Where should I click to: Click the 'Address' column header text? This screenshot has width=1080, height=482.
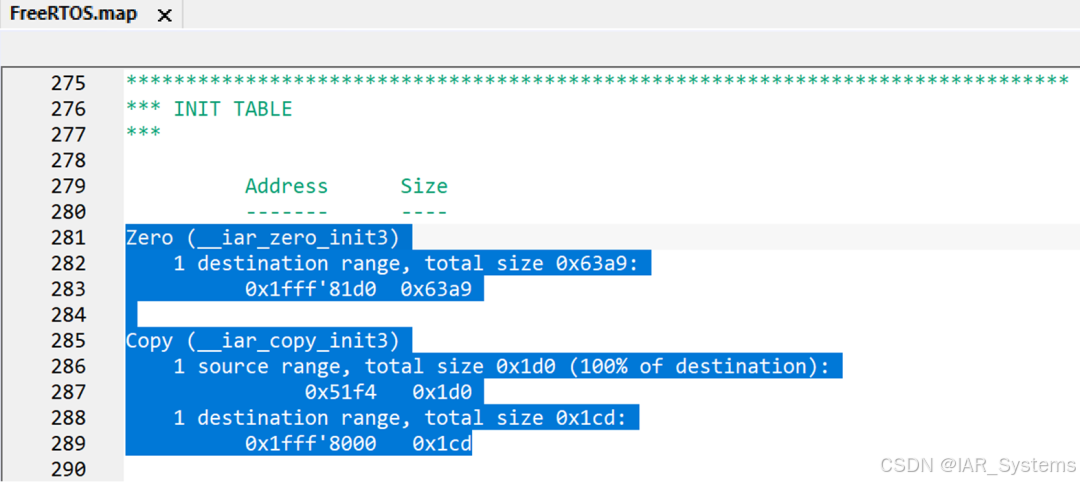pos(287,186)
